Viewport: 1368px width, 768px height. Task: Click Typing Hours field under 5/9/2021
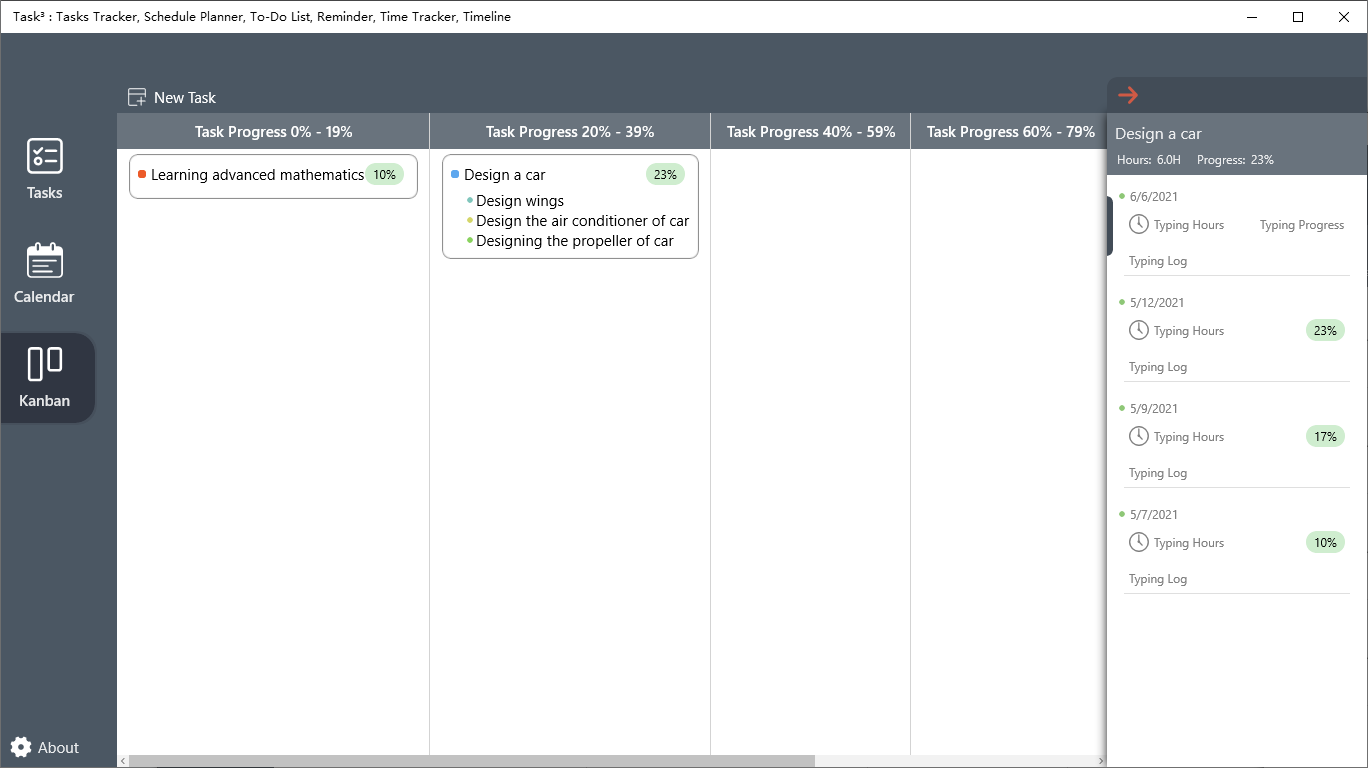pos(1189,437)
